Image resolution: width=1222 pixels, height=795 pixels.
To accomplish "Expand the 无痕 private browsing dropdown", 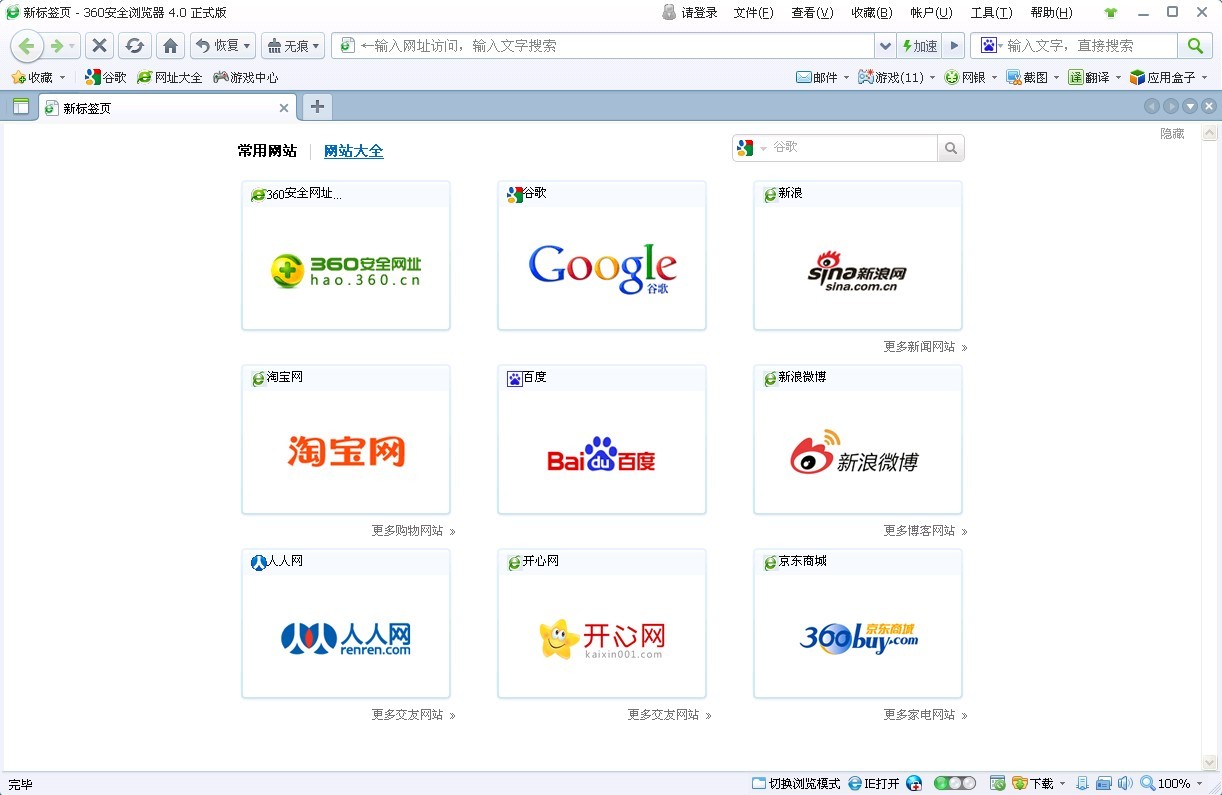I will click(x=293, y=46).
